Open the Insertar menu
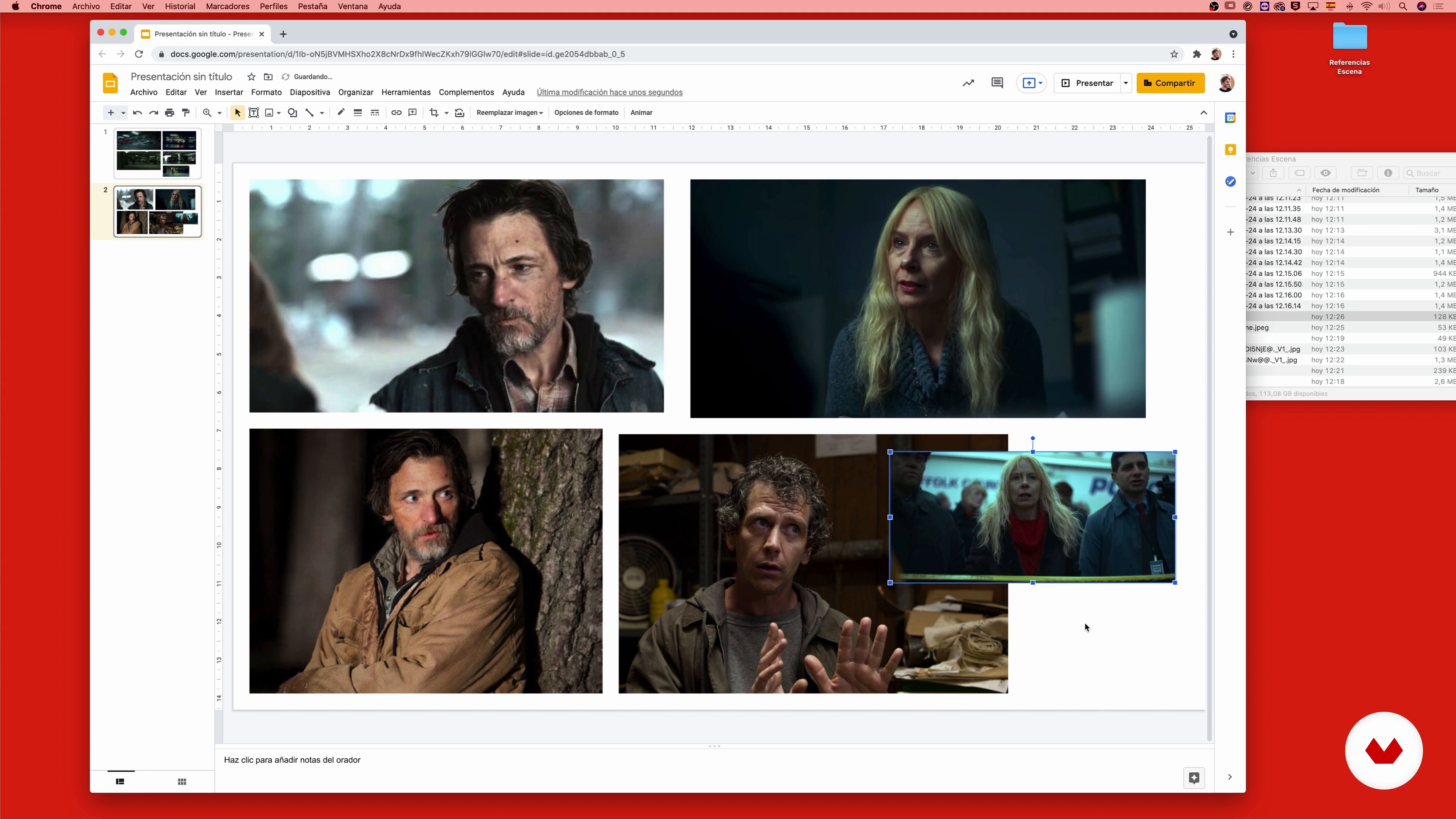1456x819 pixels. (x=229, y=92)
